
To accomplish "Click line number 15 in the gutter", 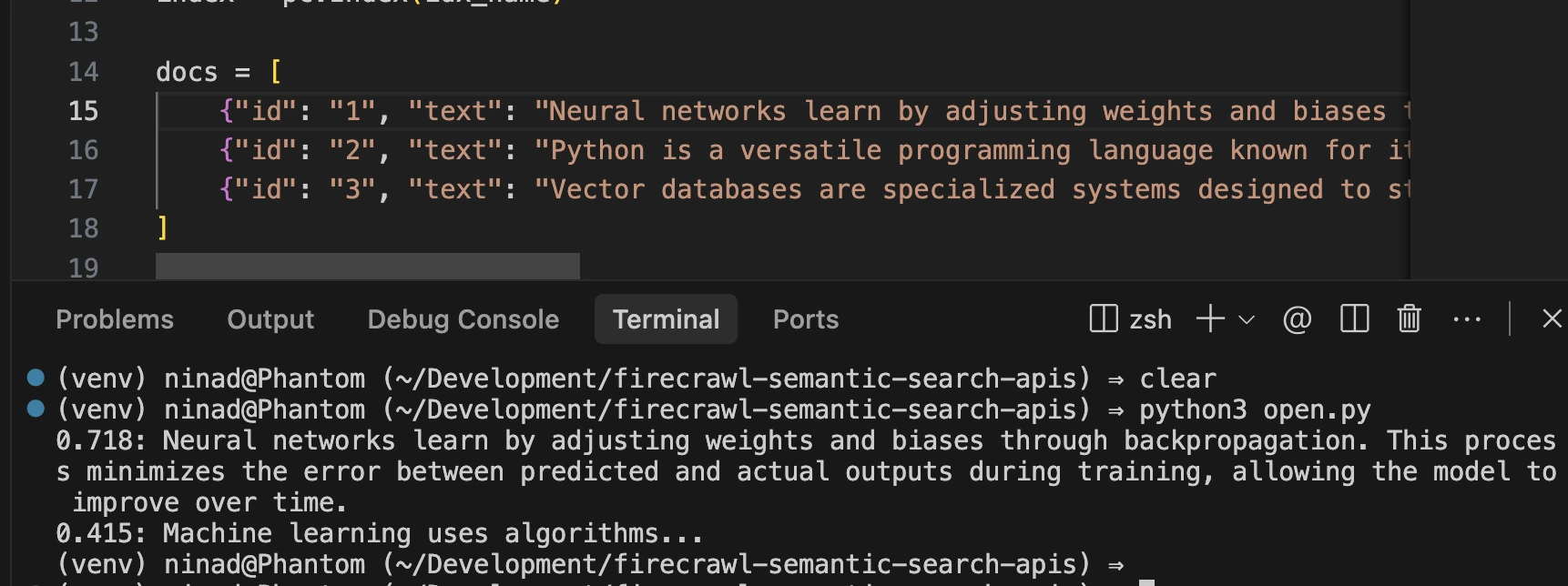I will point(83,111).
